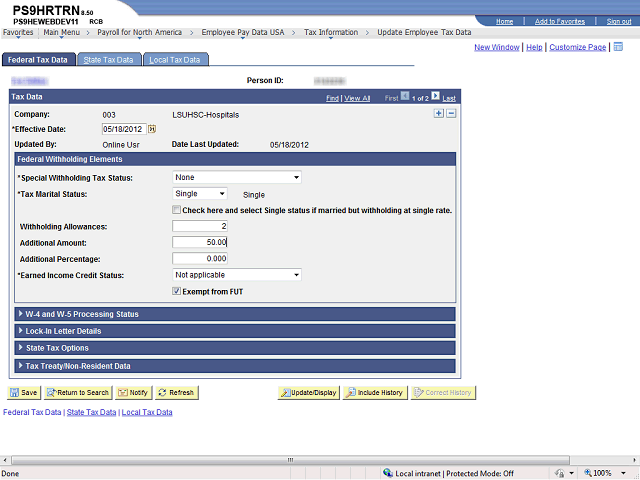Show the previous tax data row
The image size is (640, 480).
click(406, 98)
